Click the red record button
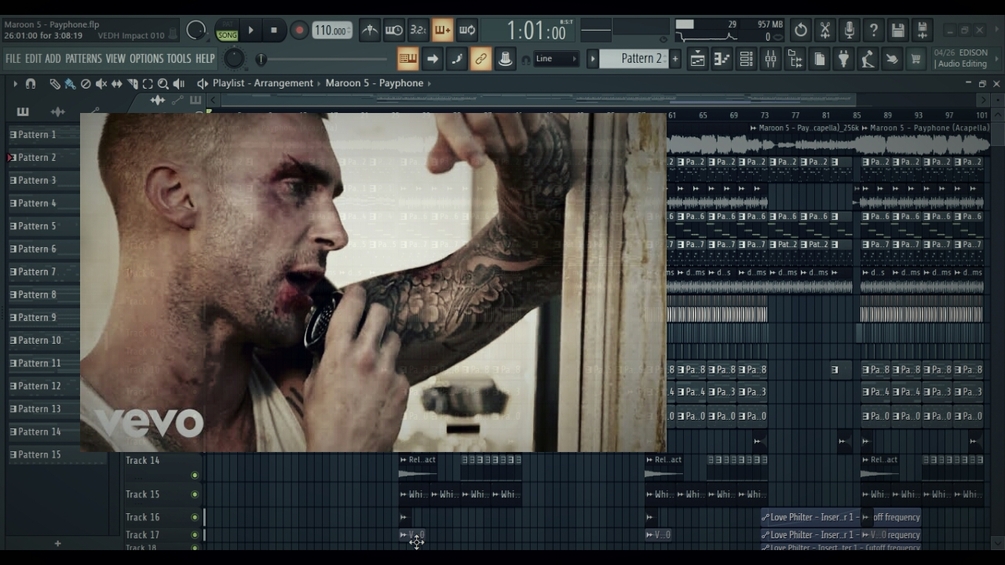 click(x=299, y=30)
